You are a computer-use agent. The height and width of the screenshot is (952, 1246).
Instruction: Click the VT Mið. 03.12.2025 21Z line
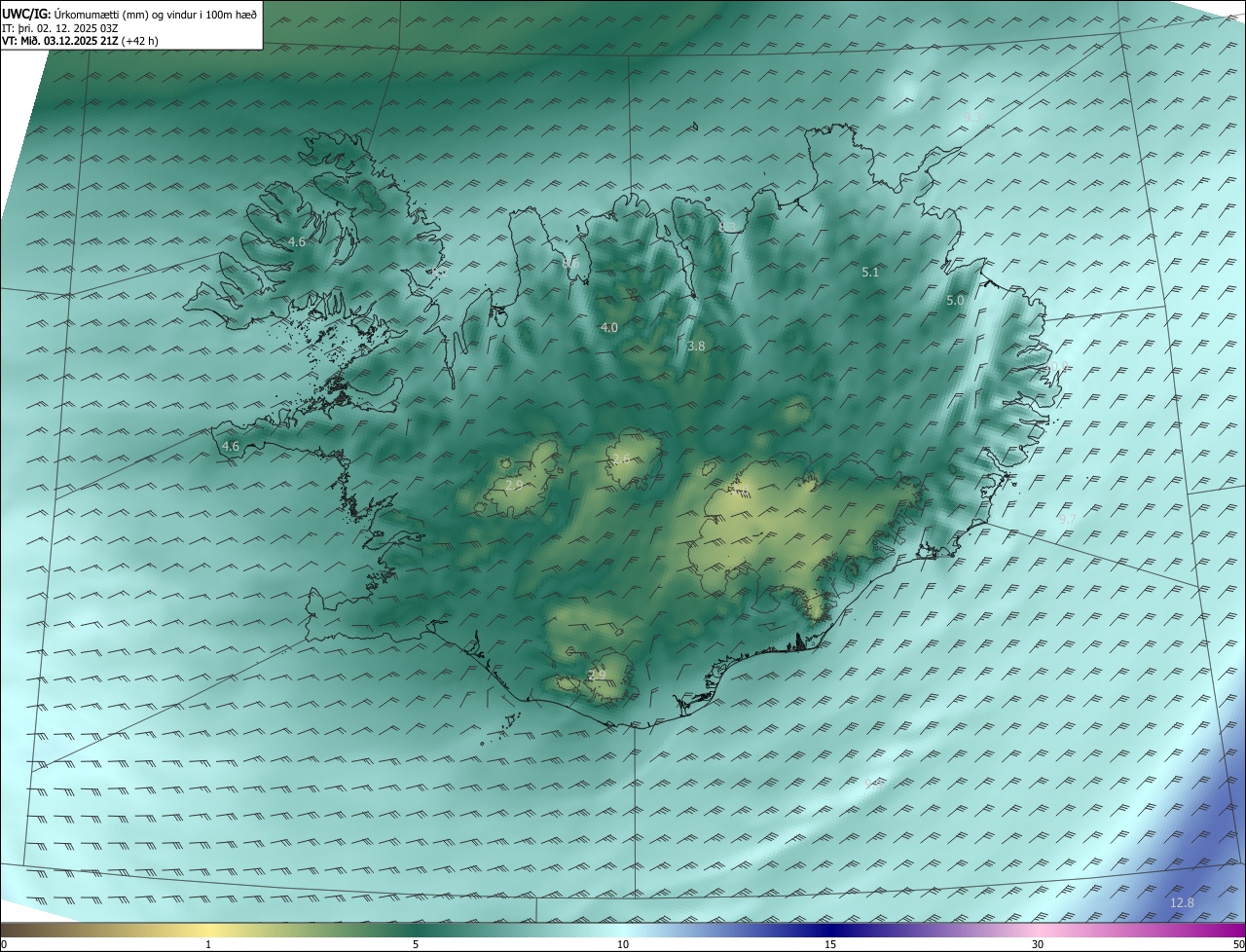[x=80, y=41]
